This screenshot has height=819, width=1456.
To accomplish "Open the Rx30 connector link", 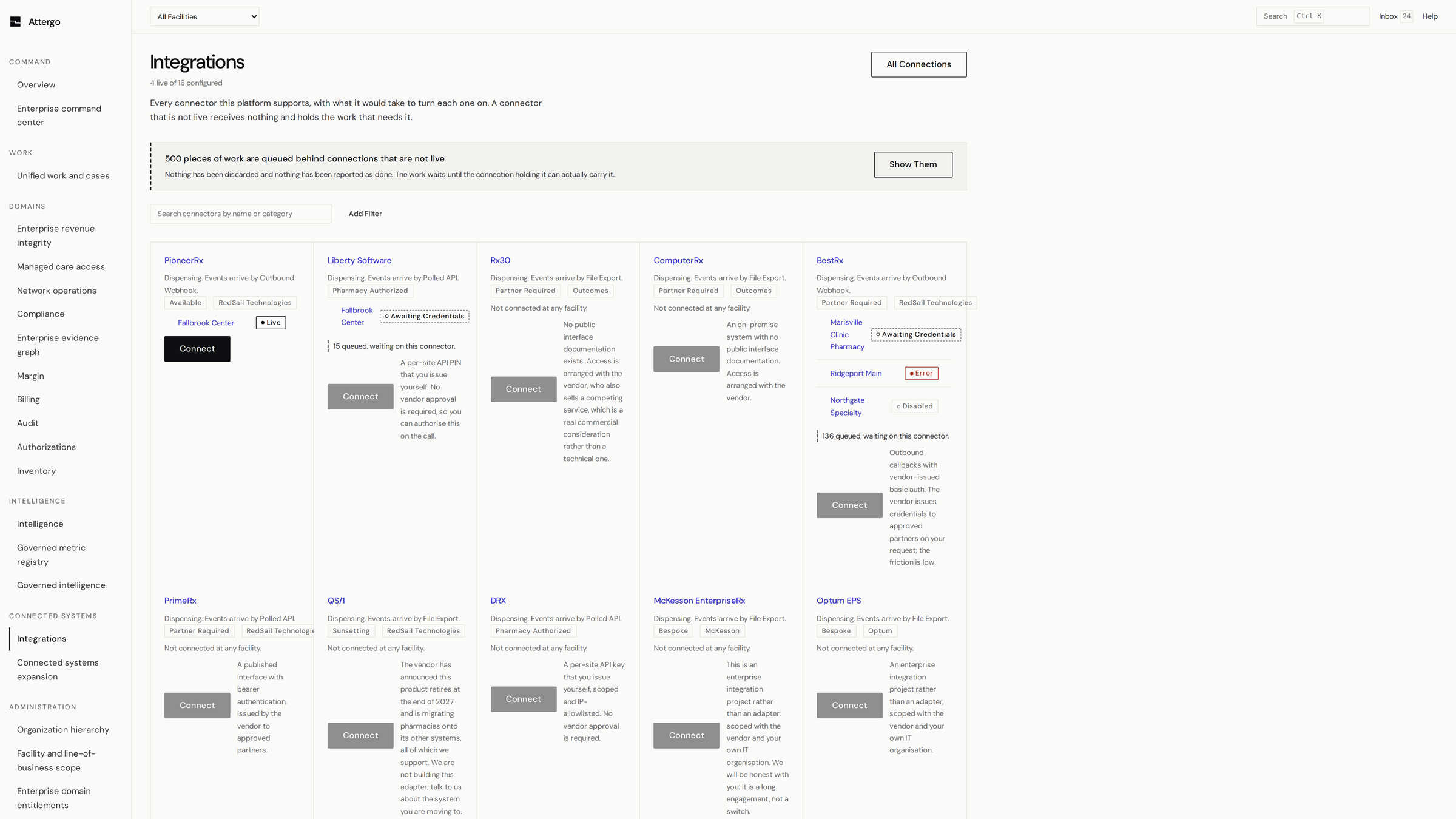I will coord(500,261).
